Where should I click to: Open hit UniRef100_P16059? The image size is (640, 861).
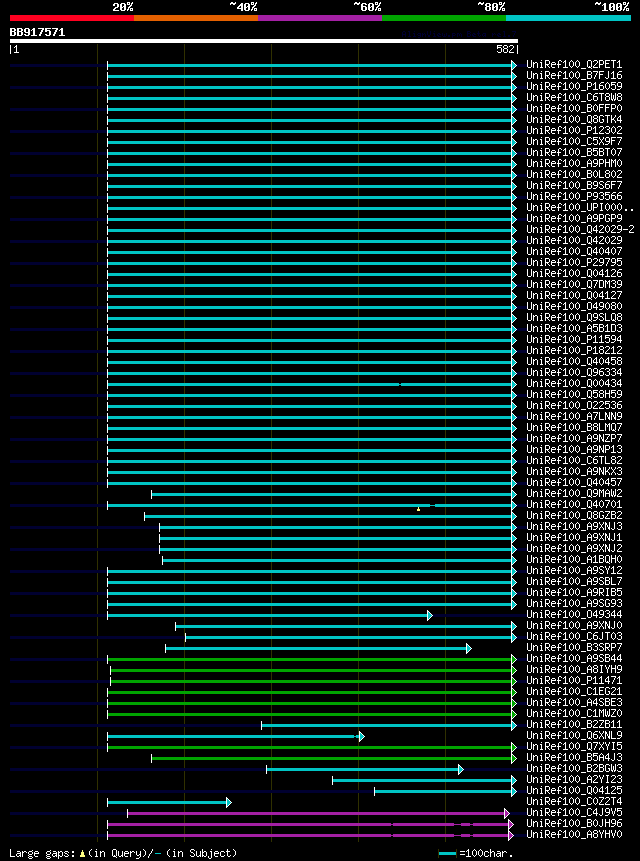pyautogui.click(x=574, y=87)
